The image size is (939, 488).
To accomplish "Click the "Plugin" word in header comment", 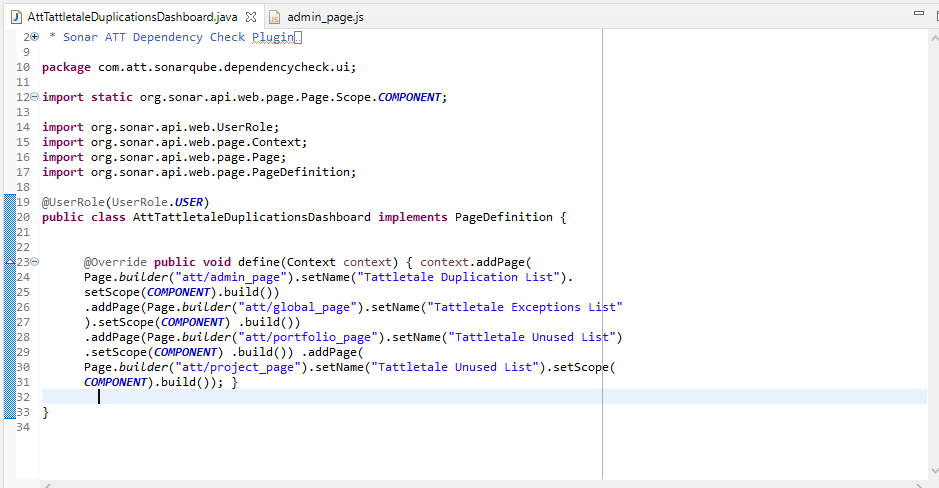I will pos(272,37).
